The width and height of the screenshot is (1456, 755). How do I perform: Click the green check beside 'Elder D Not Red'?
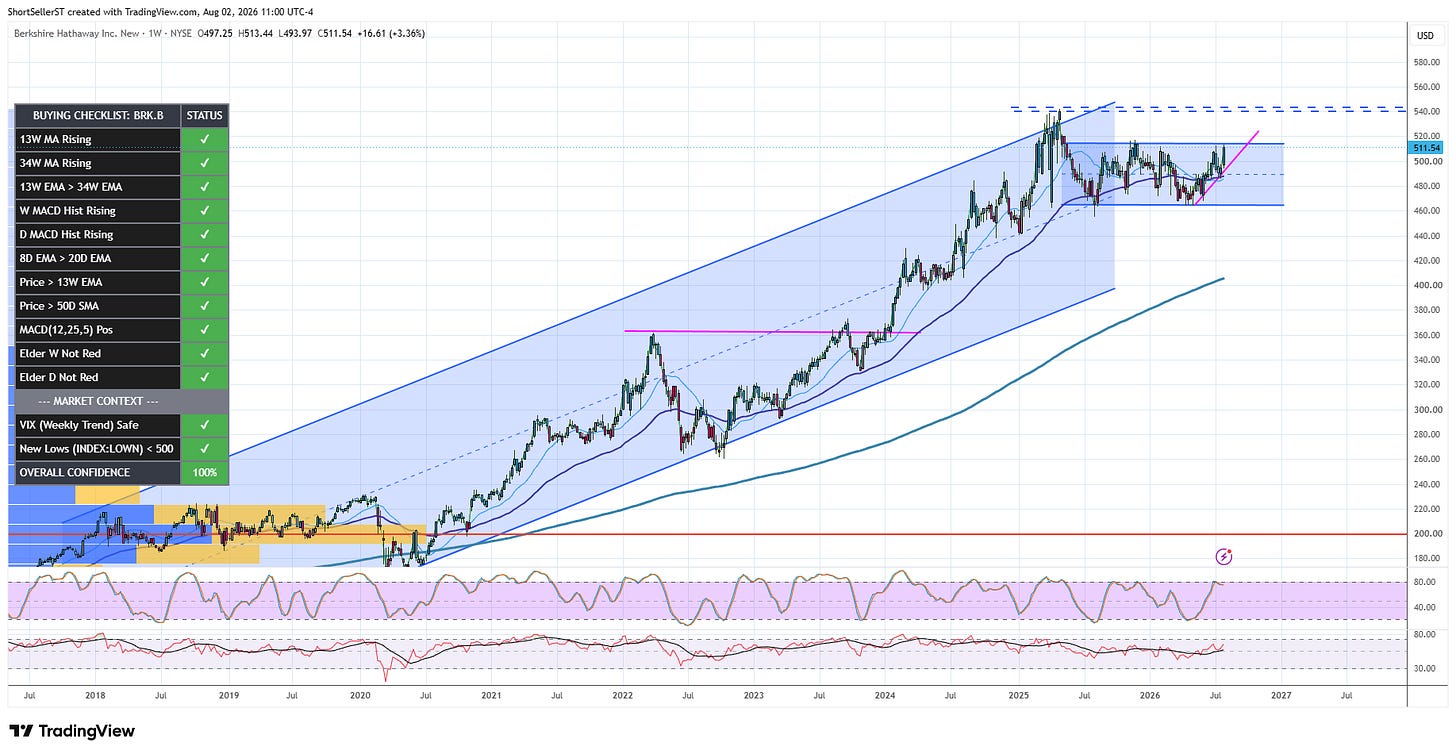[x=205, y=377]
